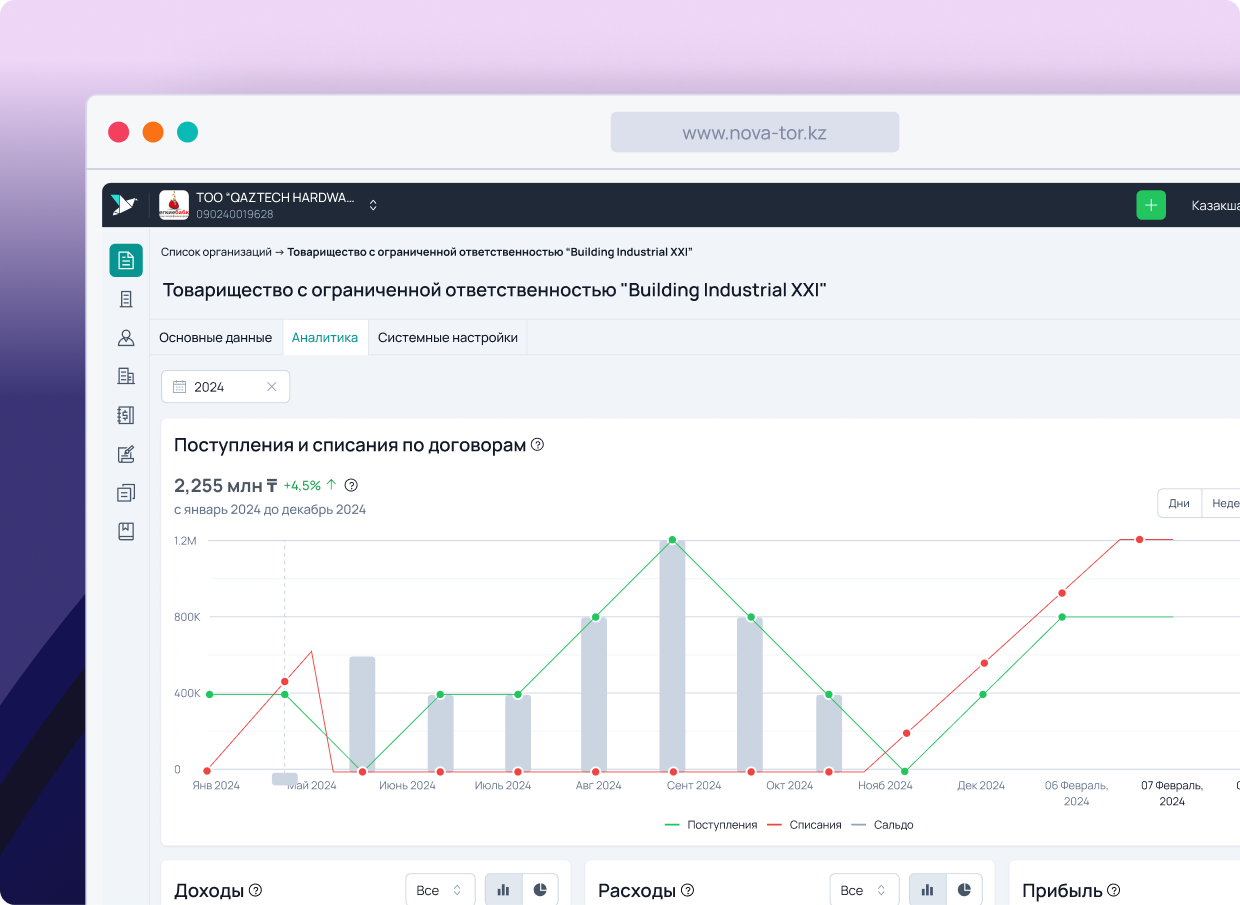Click the green peak point at Сент 2024

[673, 540]
